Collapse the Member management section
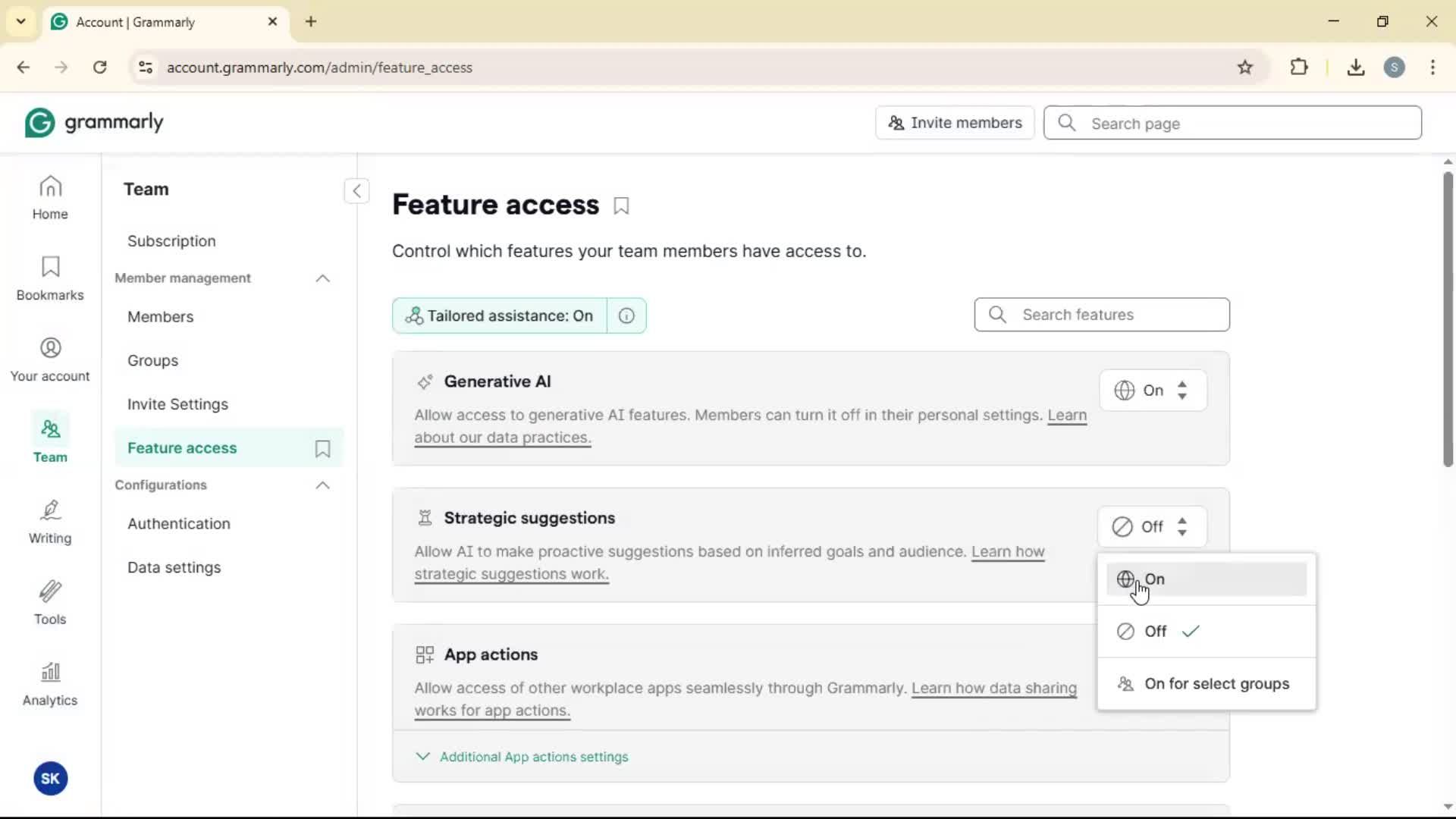Image resolution: width=1456 pixels, height=819 pixels. pos(322,278)
